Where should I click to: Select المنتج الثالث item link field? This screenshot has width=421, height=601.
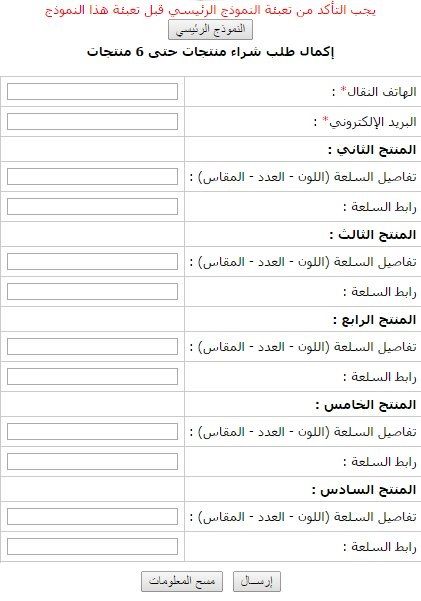point(92,292)
